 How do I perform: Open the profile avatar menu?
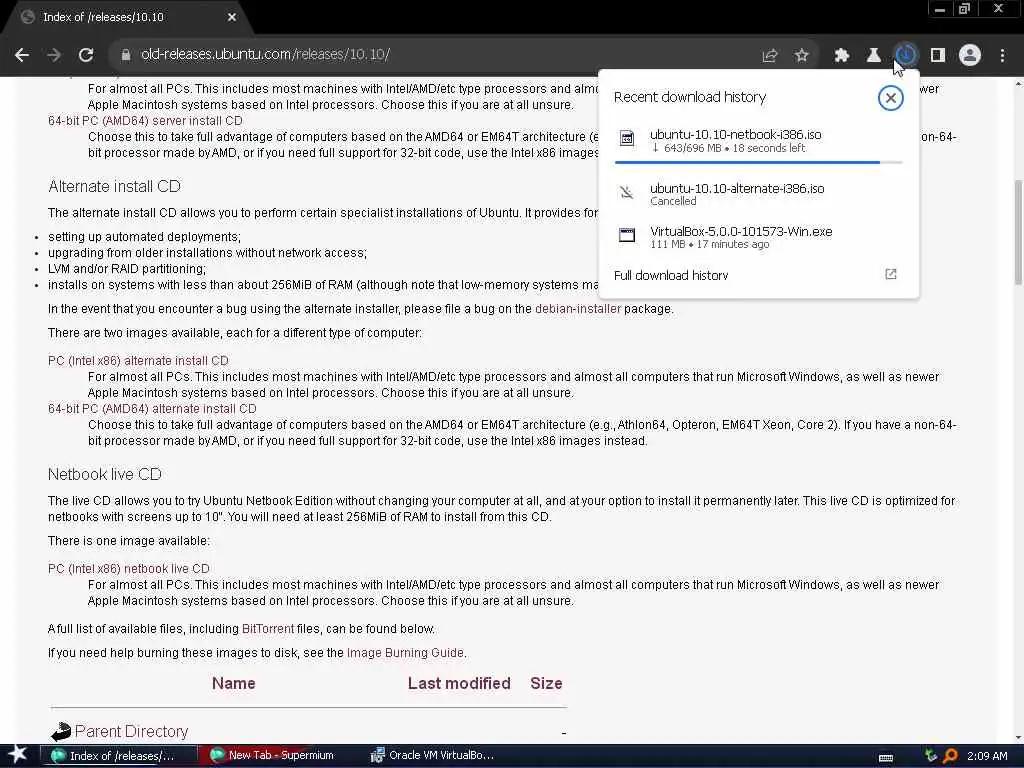pos(970,56)
